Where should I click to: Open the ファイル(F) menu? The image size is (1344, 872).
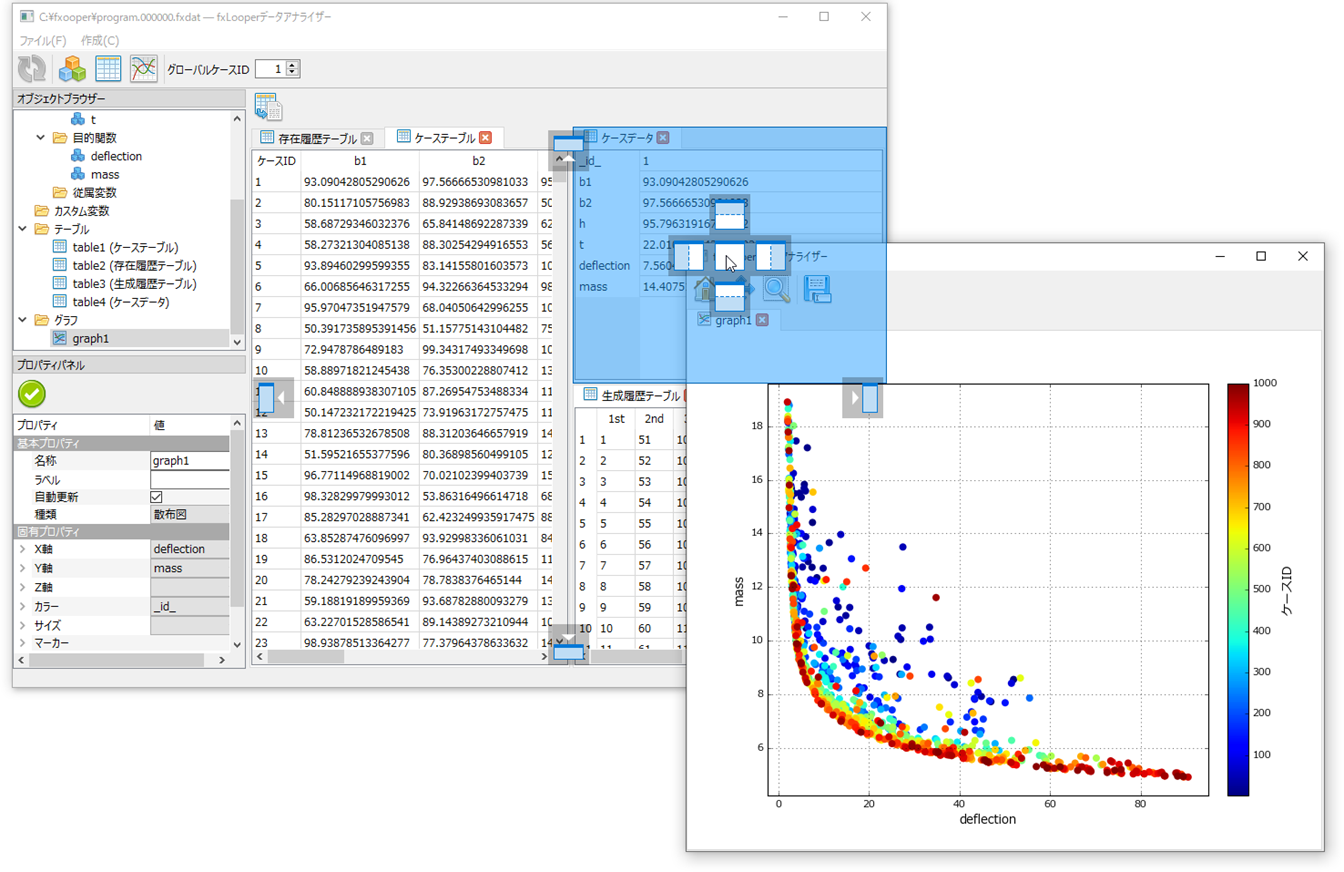(43, 41)
